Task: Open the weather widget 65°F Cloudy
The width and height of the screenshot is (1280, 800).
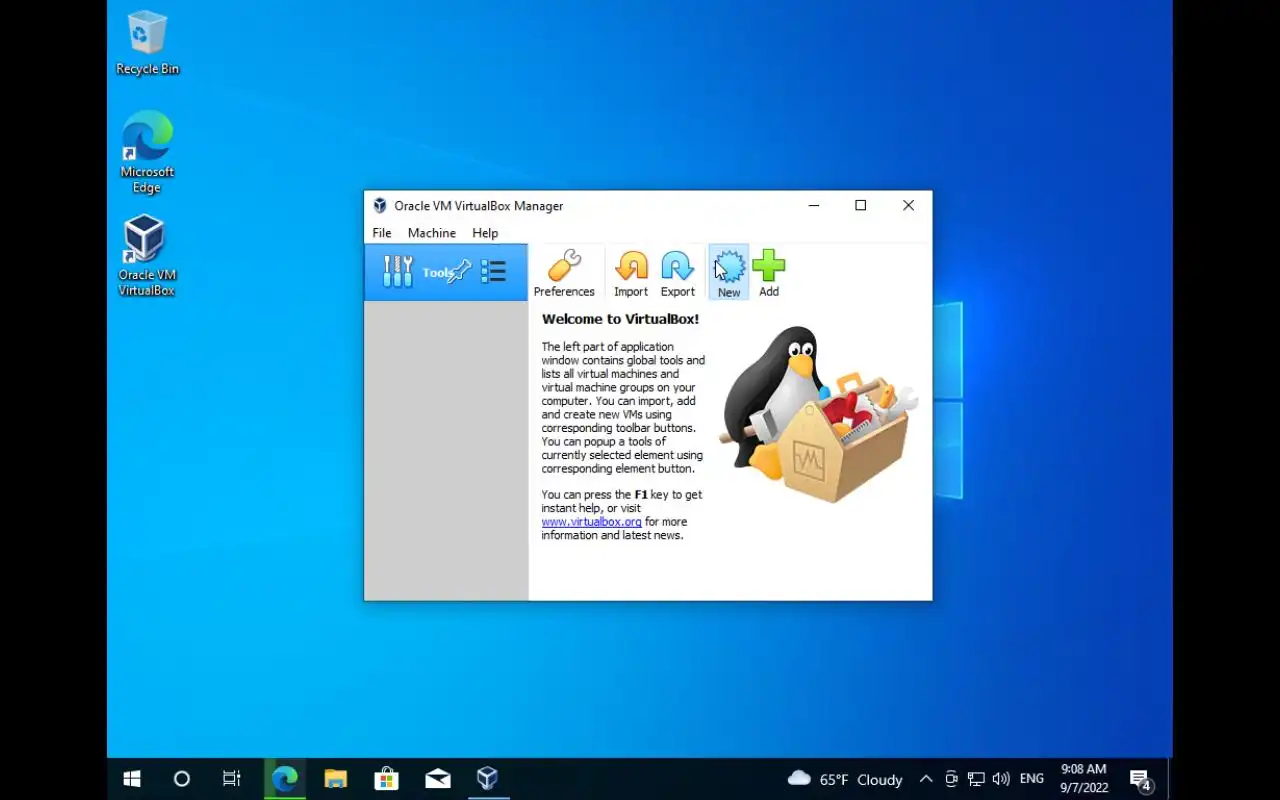Action: pos(845,779)
